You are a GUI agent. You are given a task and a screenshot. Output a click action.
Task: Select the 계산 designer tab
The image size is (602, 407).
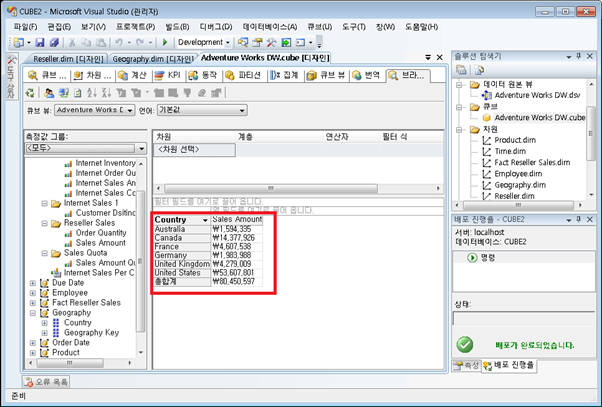click(132, 75)
